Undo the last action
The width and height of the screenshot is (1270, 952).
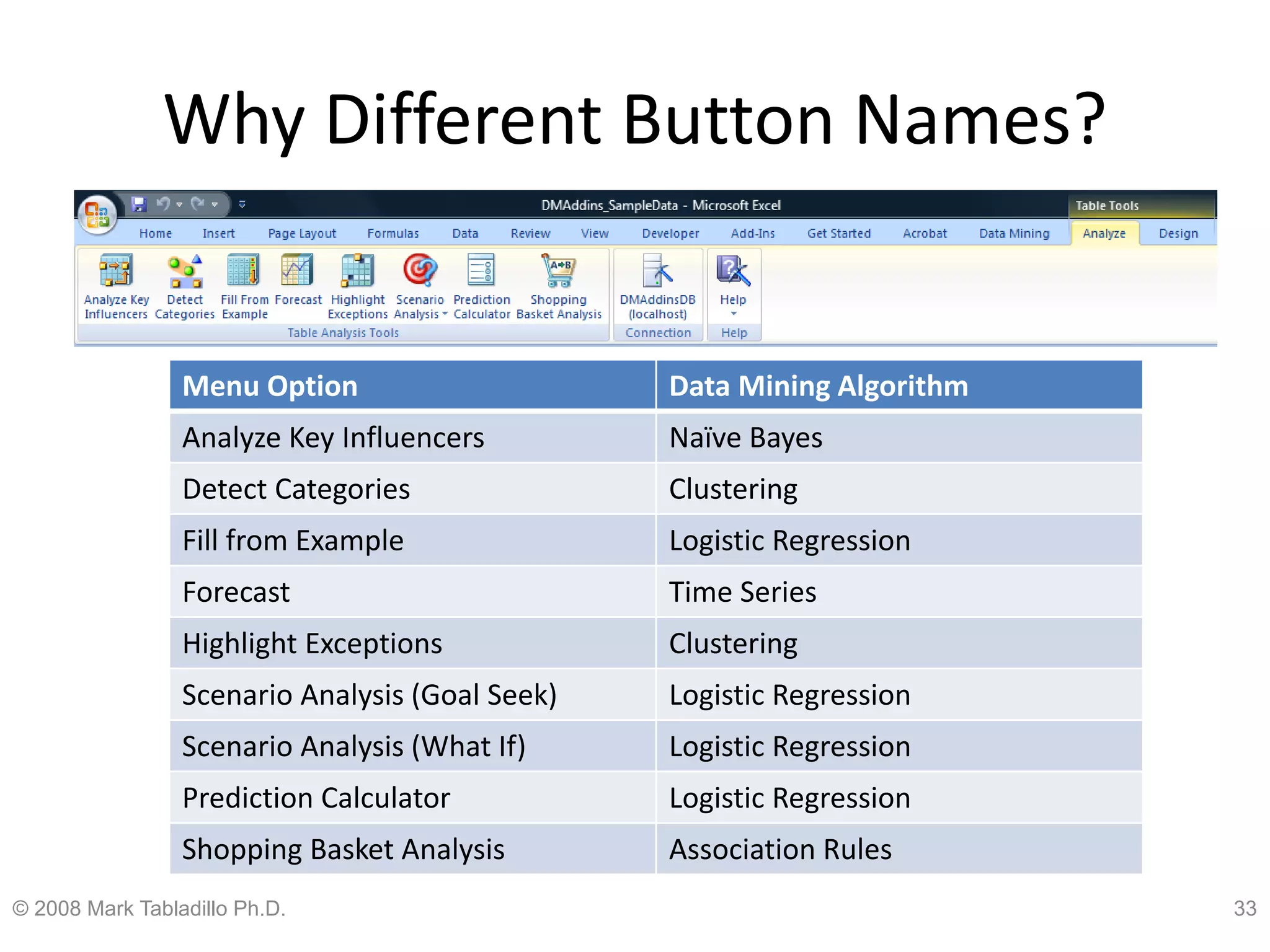point(163,204)
